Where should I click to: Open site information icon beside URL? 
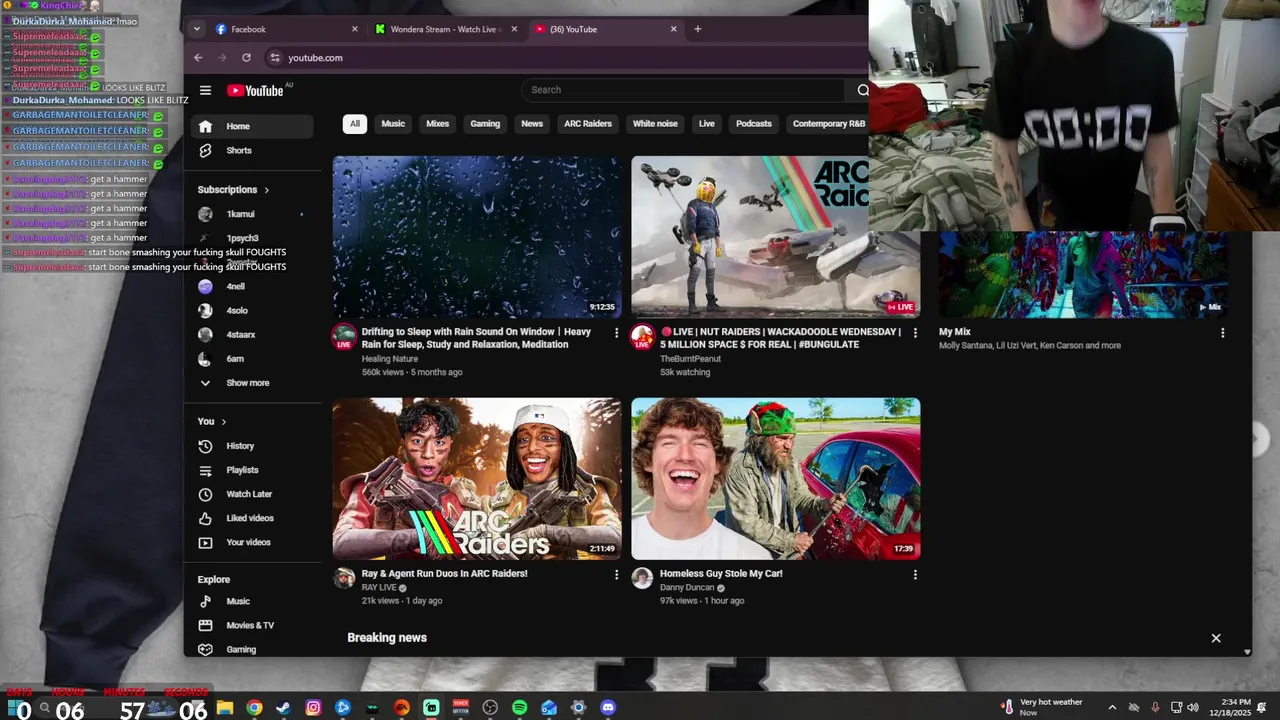(x=275, y=58)
